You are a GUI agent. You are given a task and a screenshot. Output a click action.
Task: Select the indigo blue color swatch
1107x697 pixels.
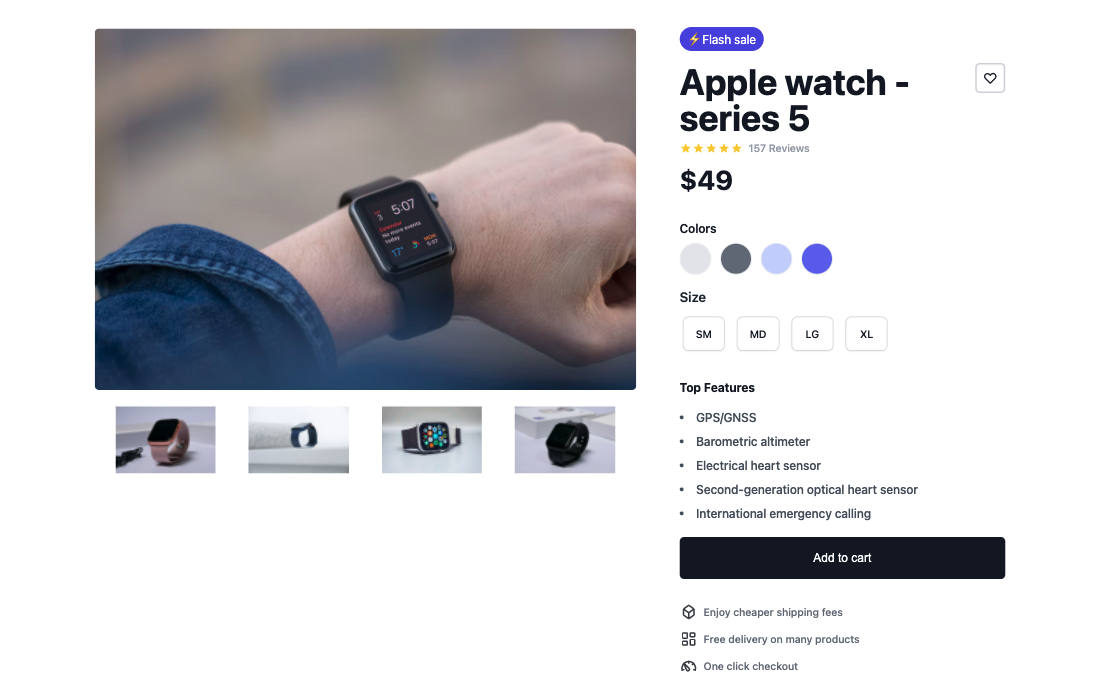click(817, 258)
